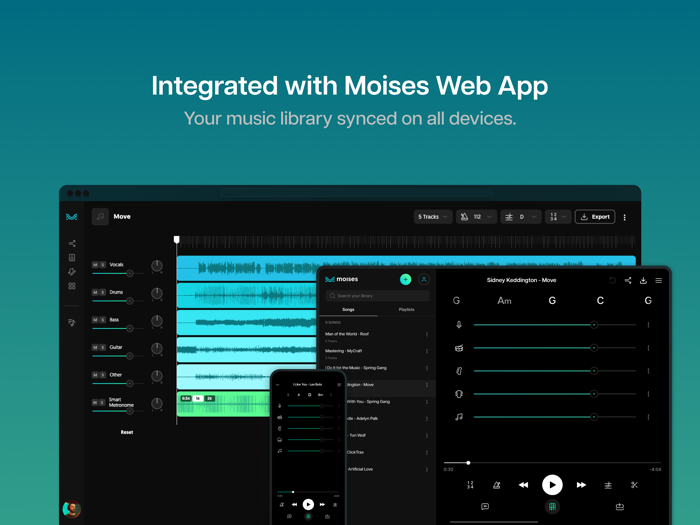Mute the Bass track

(x=95, y=320)
